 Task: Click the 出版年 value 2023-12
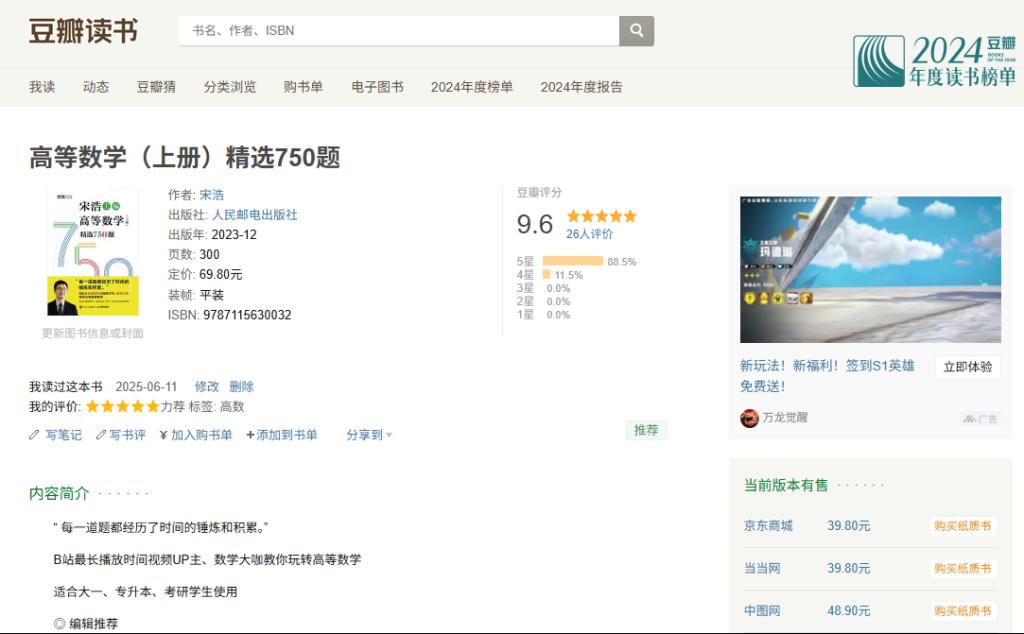[234, 234]
